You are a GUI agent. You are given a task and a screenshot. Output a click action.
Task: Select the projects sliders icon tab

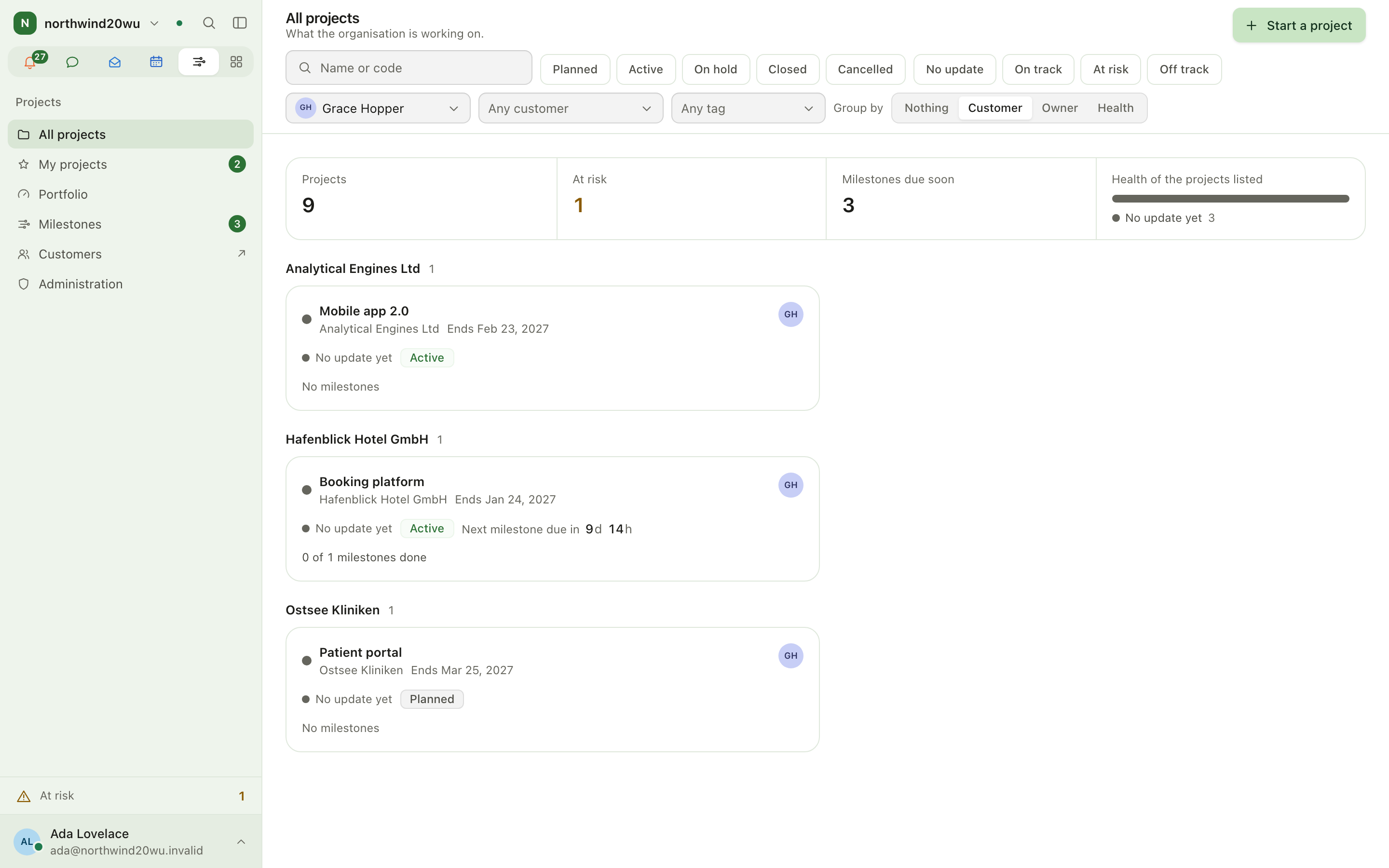[x=199, y=62]
